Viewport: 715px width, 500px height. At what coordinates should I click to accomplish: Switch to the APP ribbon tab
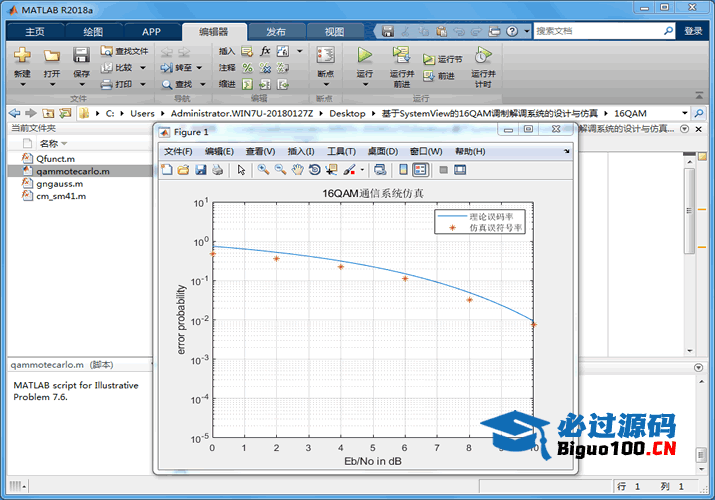point(151,31)
